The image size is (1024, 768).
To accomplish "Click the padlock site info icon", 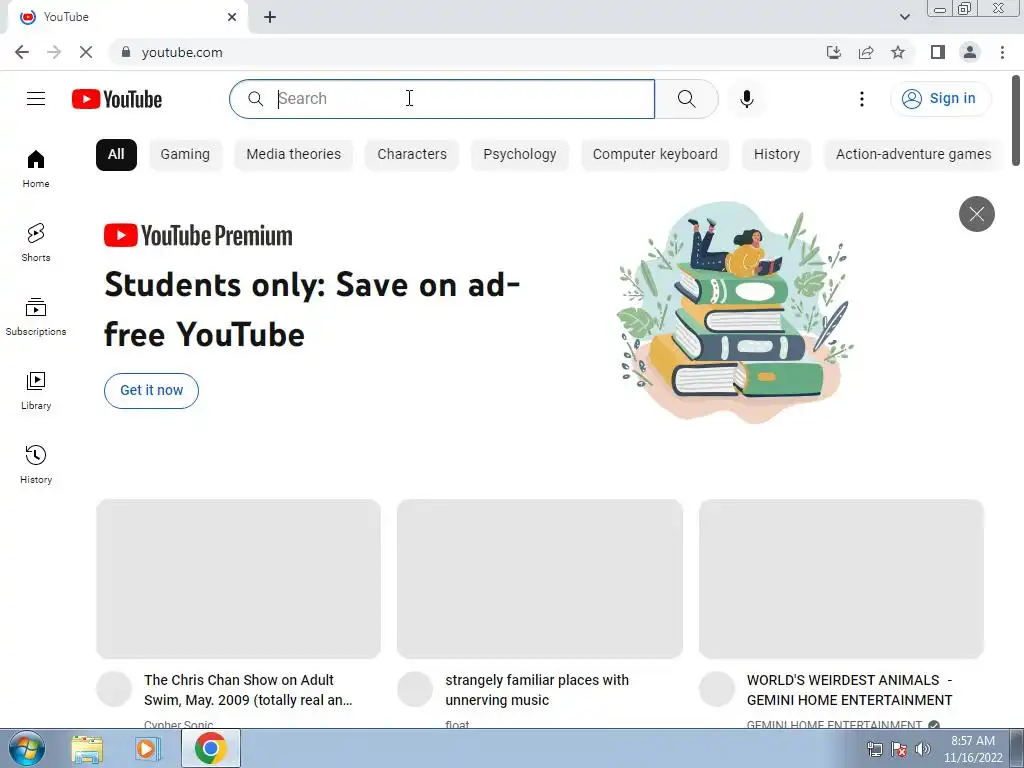I will (127, 52).
